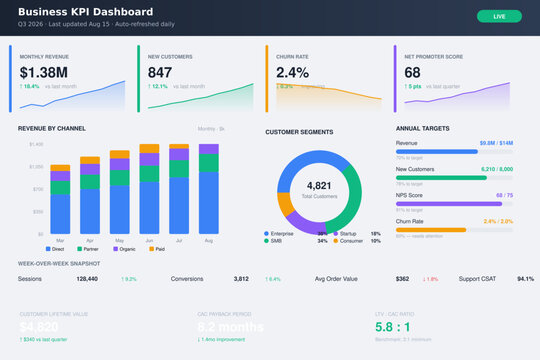Click the 6,210 / 8,000 customers target
540x360 pixels.
[497, 169]
